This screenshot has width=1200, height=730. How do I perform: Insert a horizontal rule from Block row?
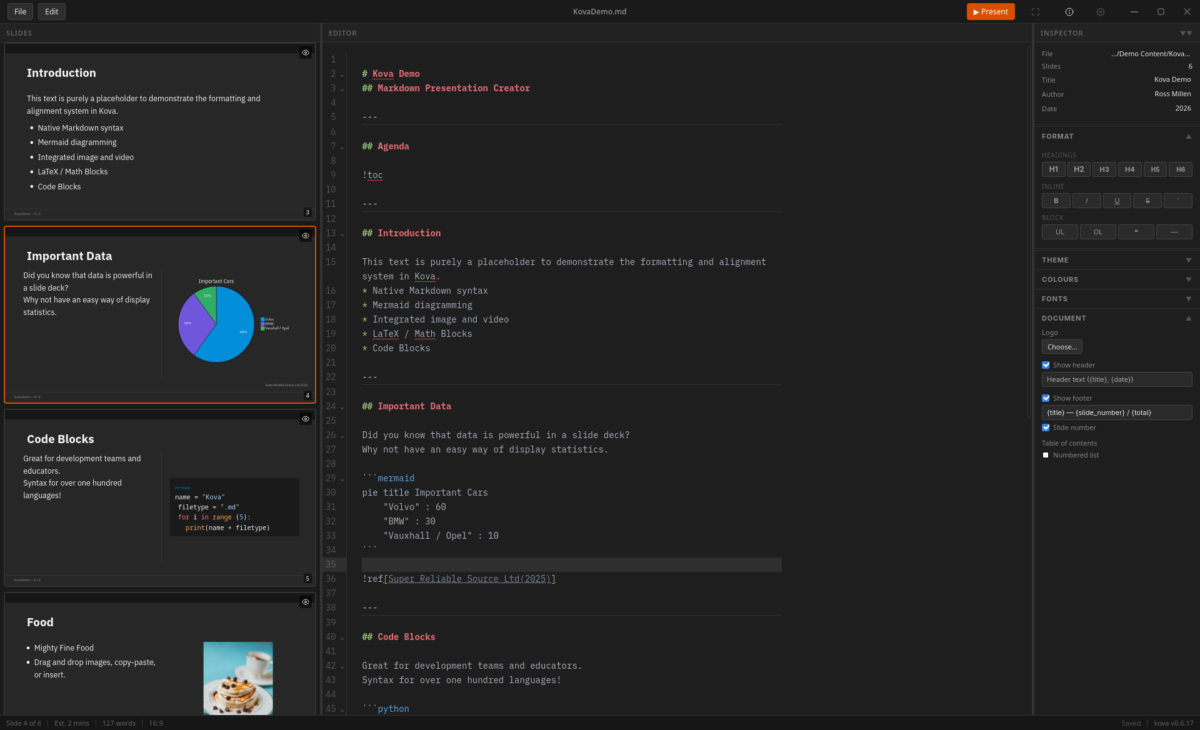tap(1174, 232)
